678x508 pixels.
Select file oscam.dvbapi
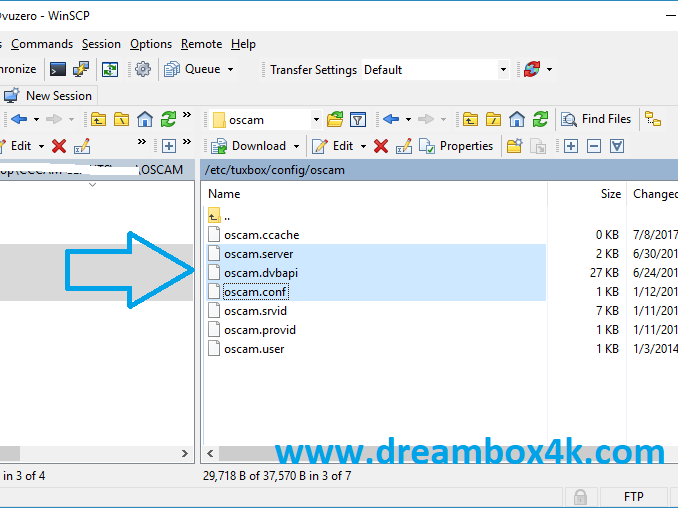click(x=261, y=273)
